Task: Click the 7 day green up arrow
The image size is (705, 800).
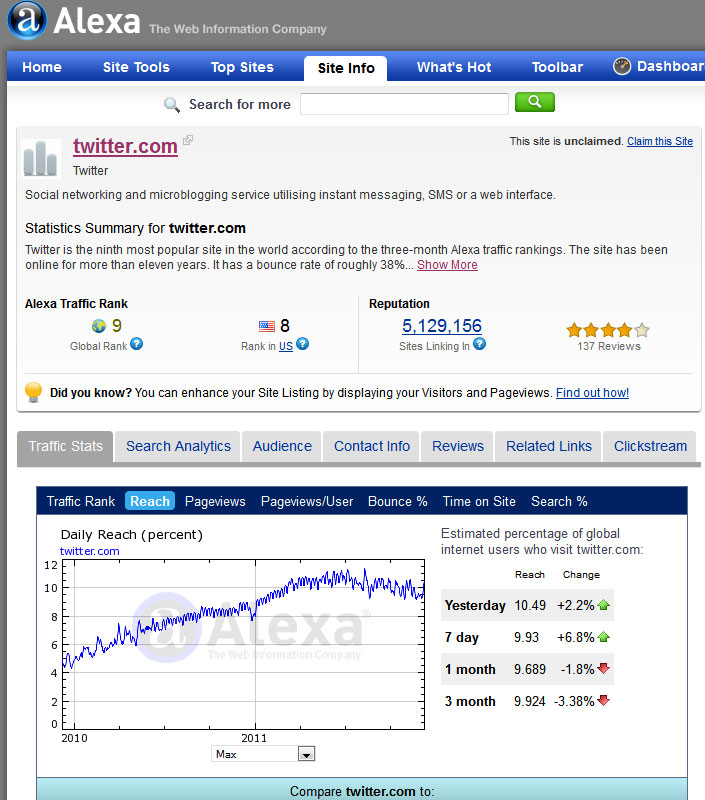Action: tap(603, 637)
